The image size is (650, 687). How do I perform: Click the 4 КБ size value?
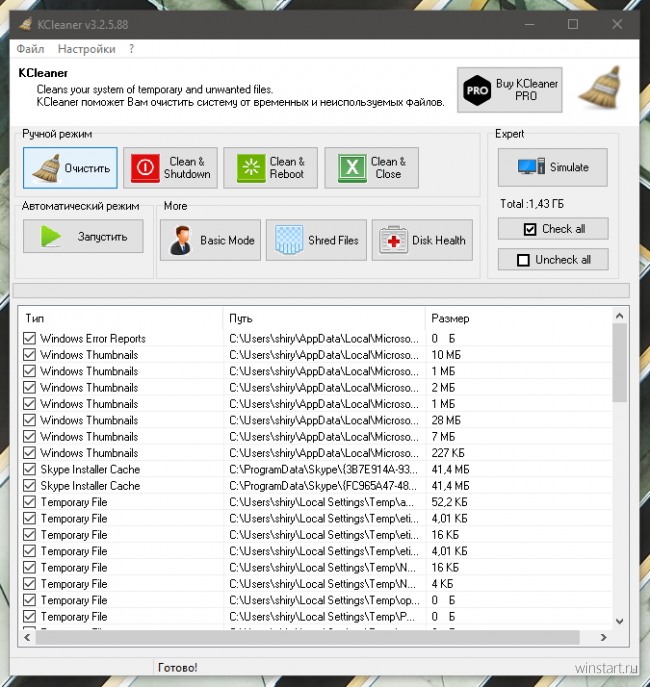tap(442, 584)
